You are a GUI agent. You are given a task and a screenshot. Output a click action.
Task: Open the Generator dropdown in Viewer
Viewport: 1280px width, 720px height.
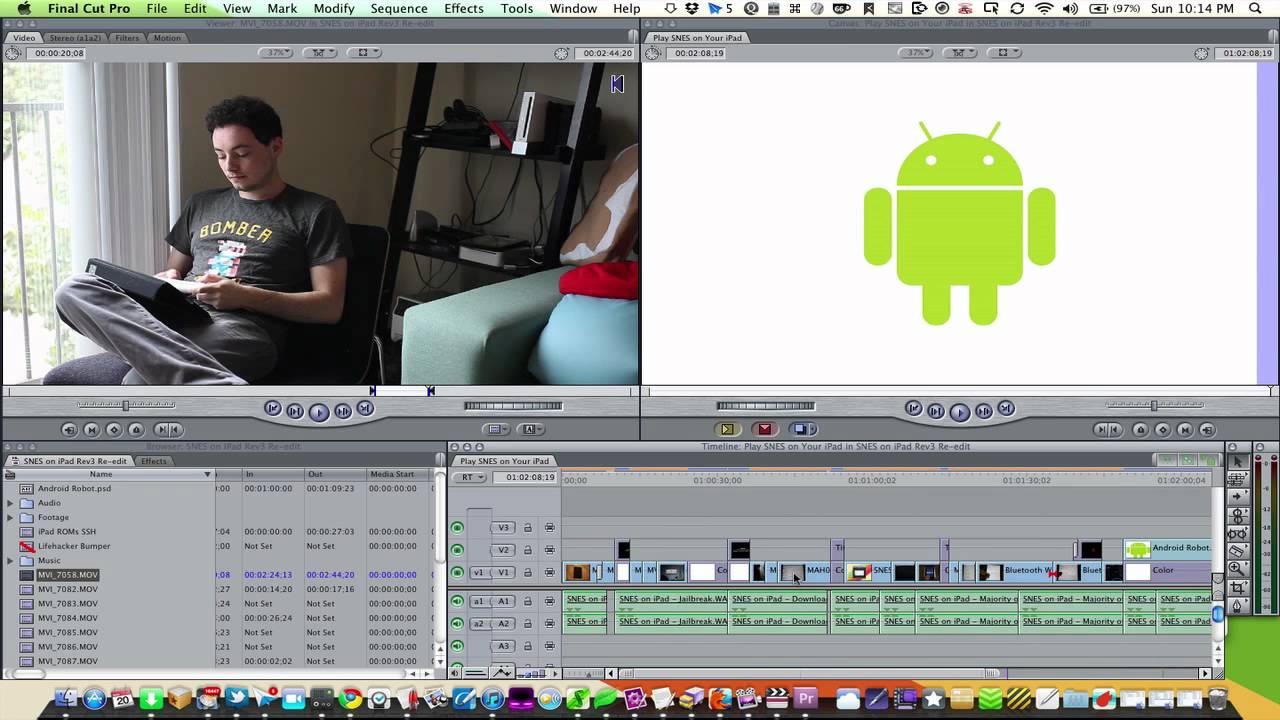point(529,429)
